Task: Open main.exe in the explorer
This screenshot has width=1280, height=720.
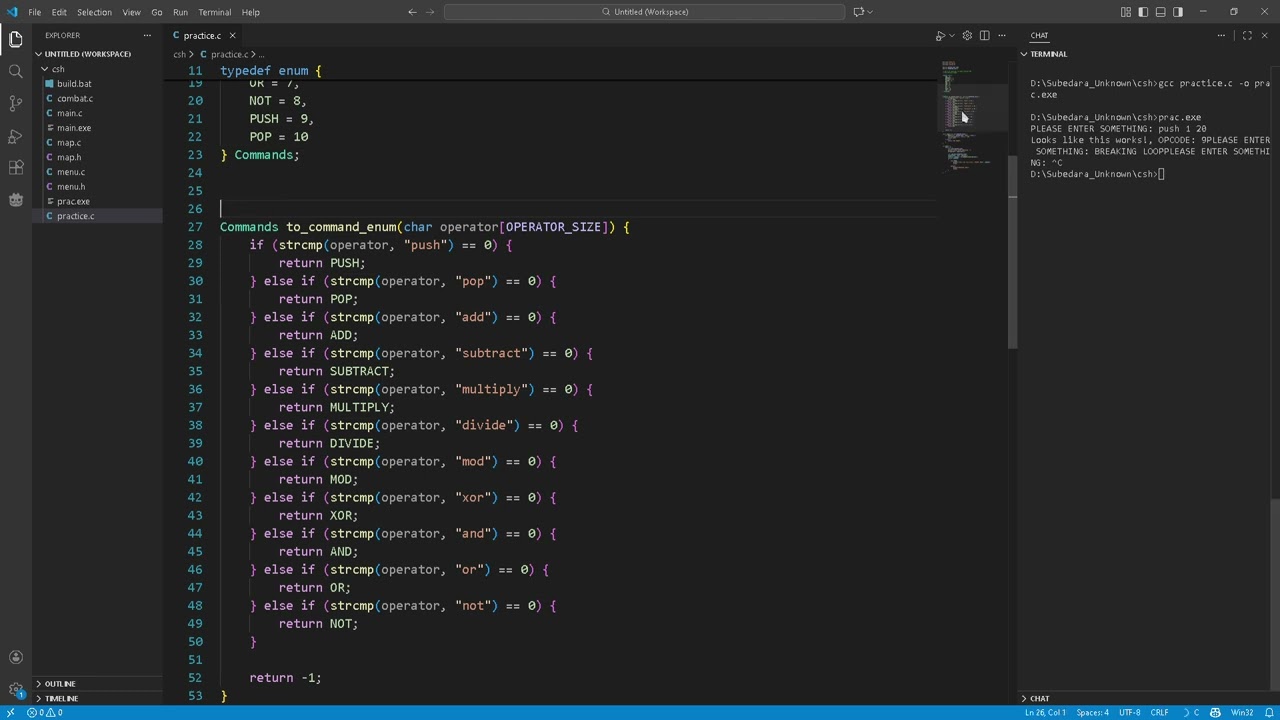Action: [x=74, y=128]
